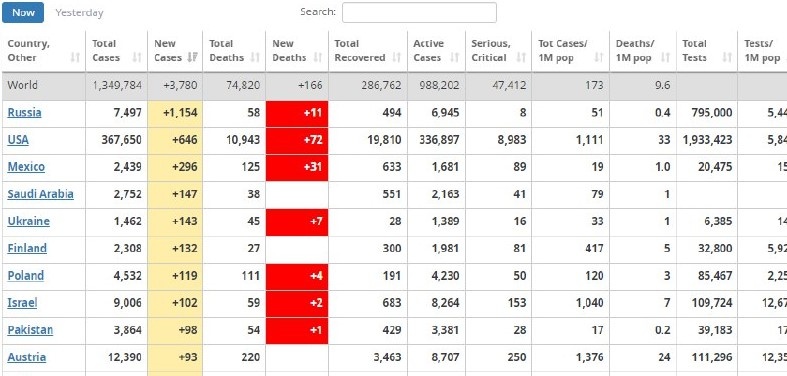Screen dimensions: 787x376
Task: Sort by Total Deaths arrow icon
Action: point(255,58)
